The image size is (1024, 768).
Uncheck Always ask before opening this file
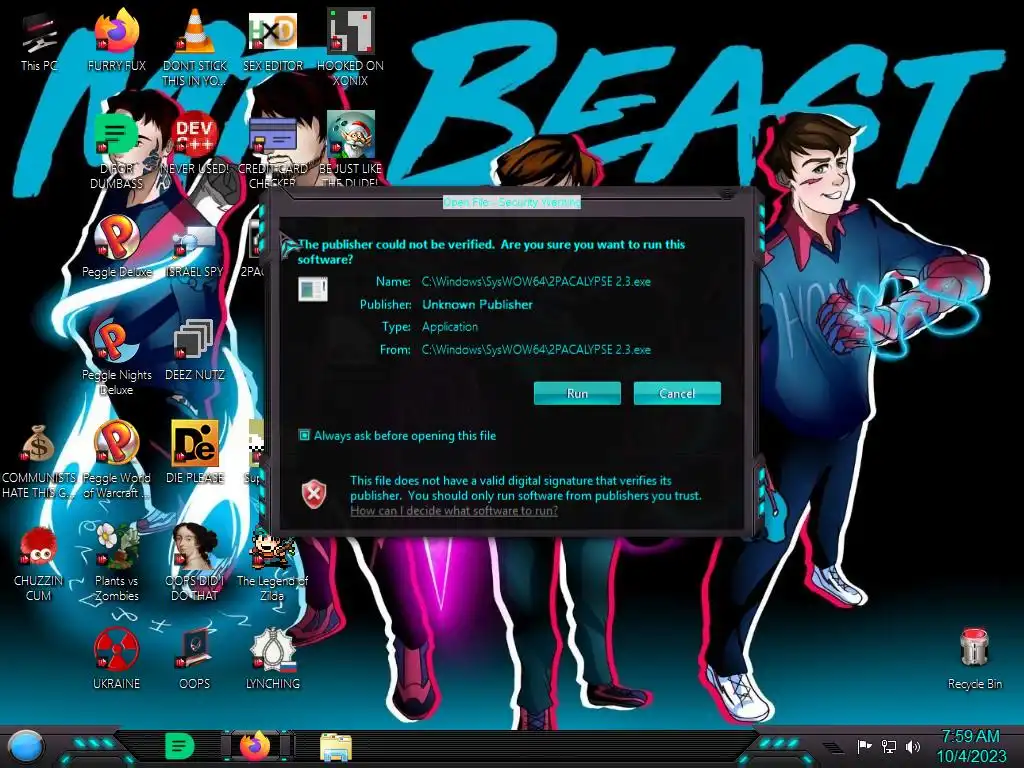point(304,435)
